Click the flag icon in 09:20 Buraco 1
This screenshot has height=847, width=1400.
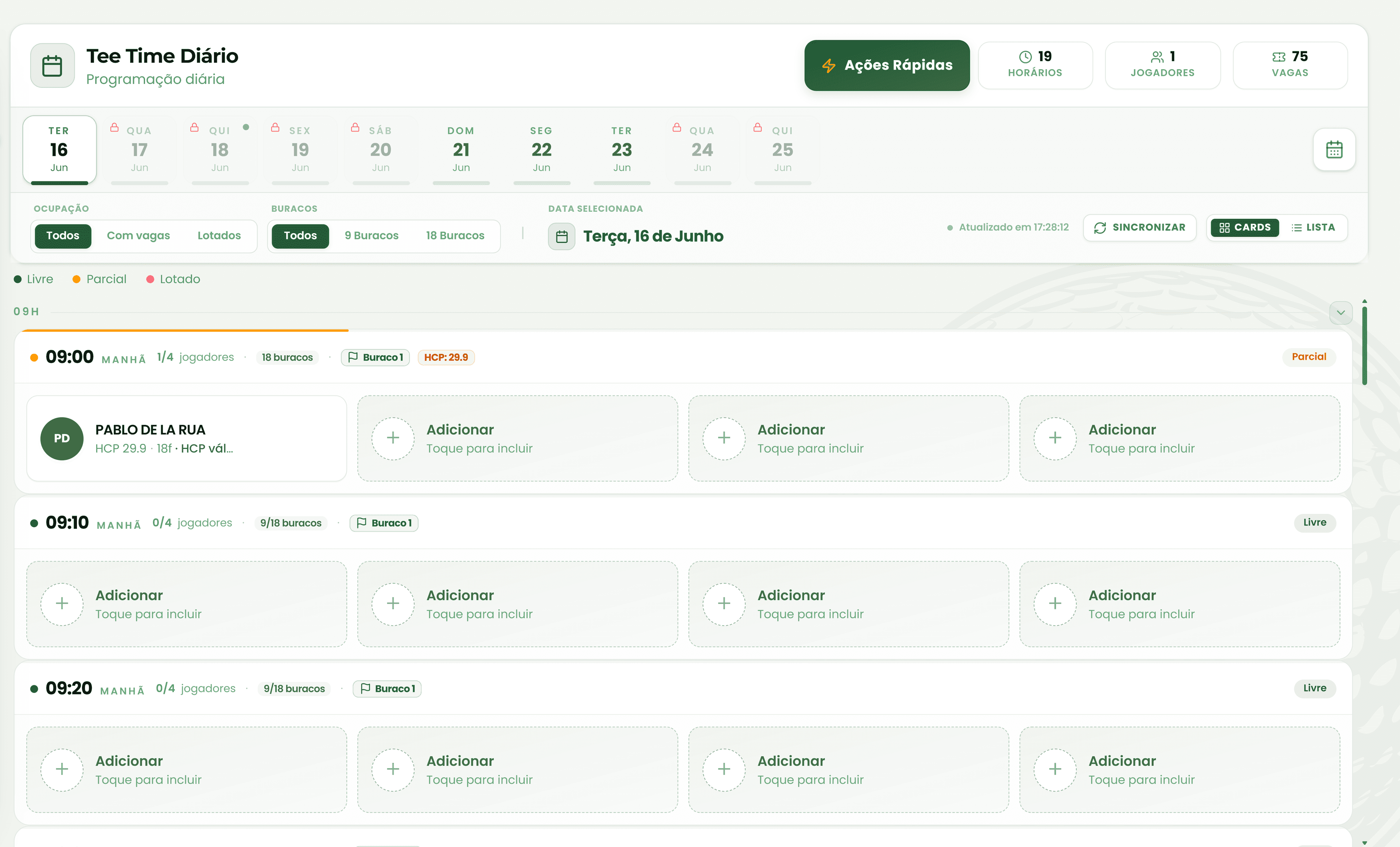click(365, 688)
